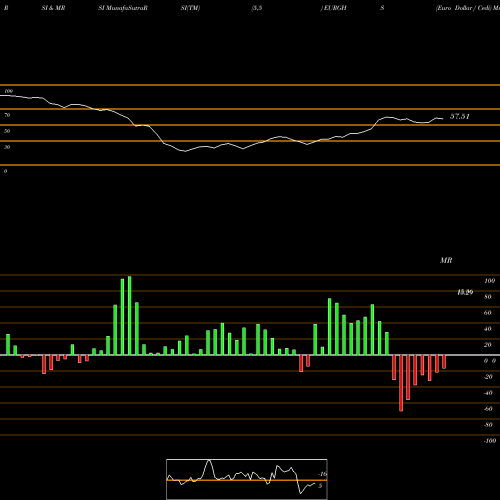Select the MR histogram title label

pyautogui.click(x=446, y=260)
